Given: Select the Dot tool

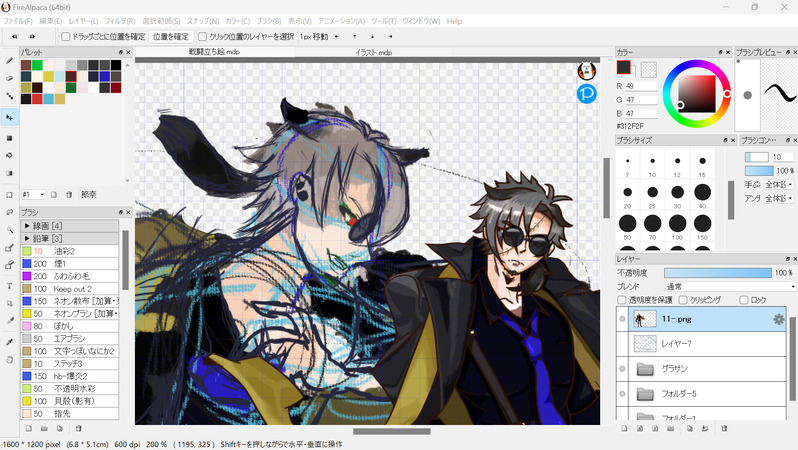Looking at the screenshot, I should point(9,96).
